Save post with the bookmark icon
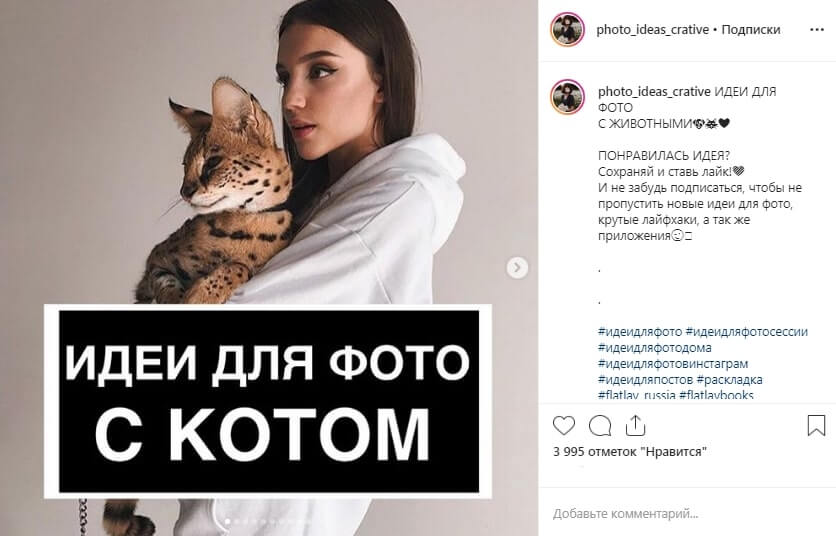 point(816,426)
